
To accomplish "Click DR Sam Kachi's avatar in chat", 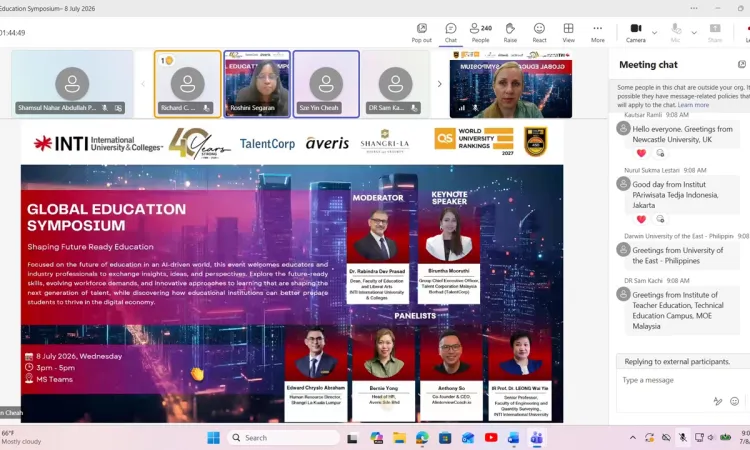I will point(623,294).
